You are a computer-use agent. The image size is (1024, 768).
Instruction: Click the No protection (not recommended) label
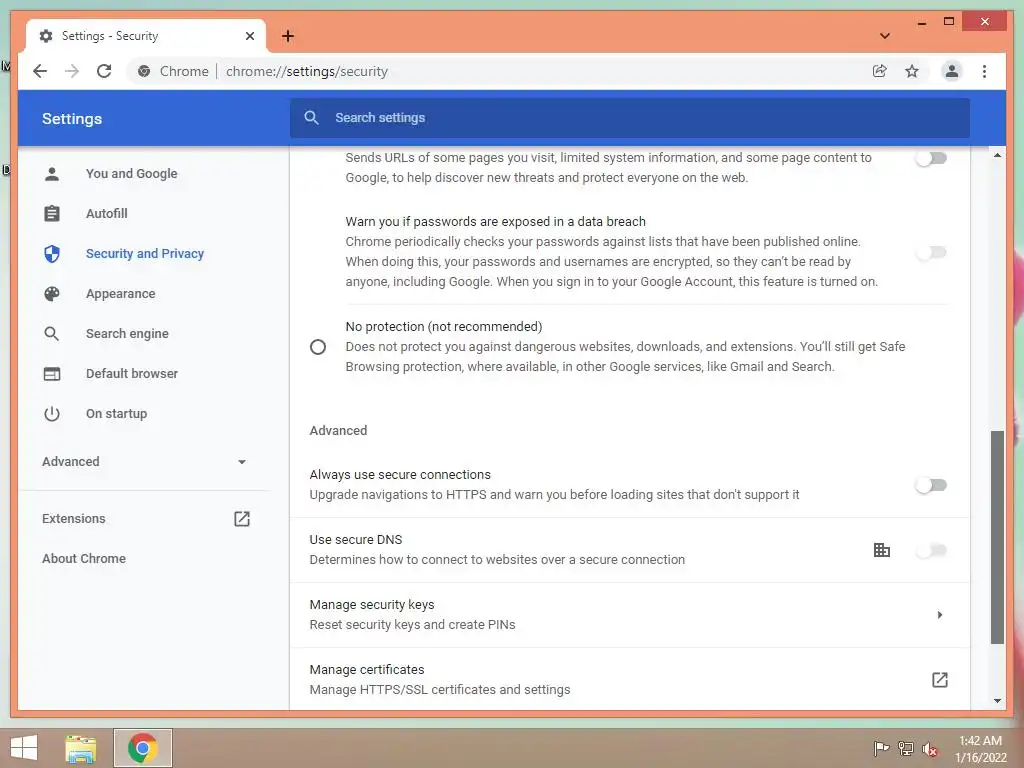tap(444, 327)
